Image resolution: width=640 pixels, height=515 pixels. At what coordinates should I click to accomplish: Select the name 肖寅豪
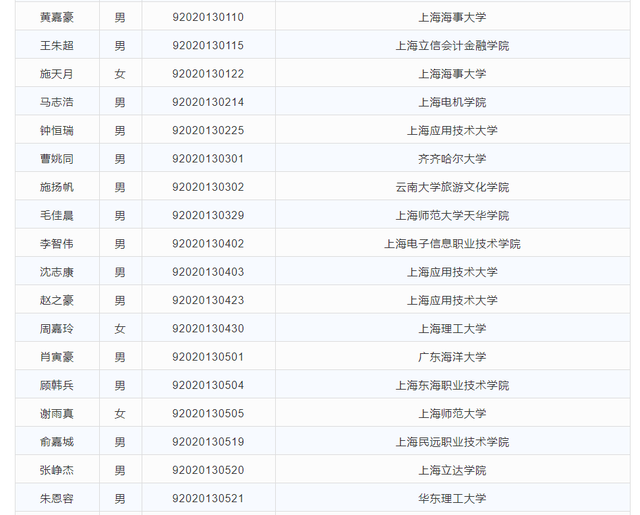pyautogui.click(x=57, y=357)
